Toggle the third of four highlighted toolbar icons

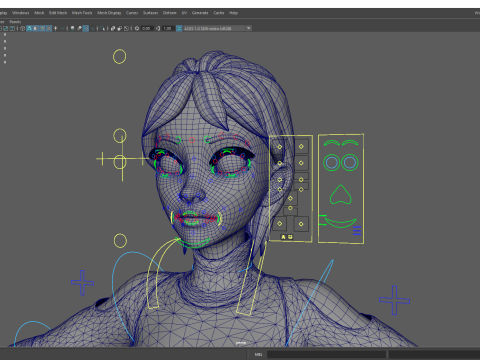point(42,28)
